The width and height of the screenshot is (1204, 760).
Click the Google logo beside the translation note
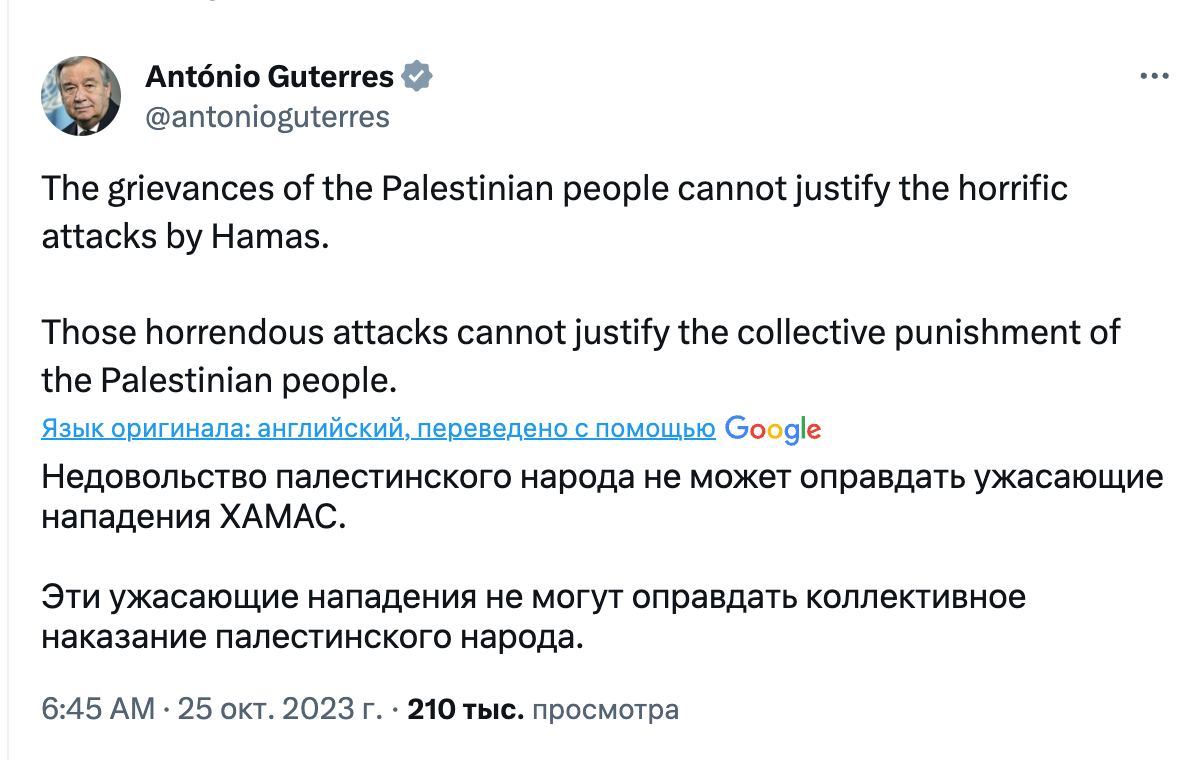[x=772, y=429]
